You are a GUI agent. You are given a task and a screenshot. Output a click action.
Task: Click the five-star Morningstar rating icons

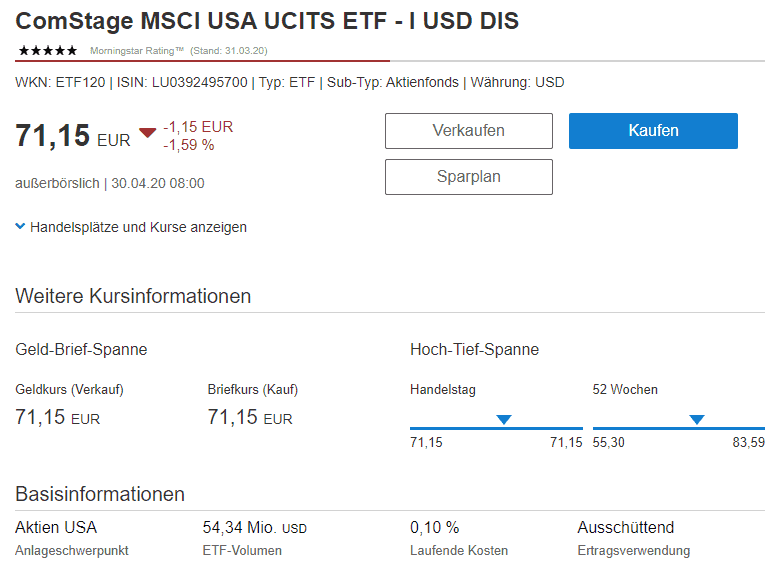click(48, 51)
